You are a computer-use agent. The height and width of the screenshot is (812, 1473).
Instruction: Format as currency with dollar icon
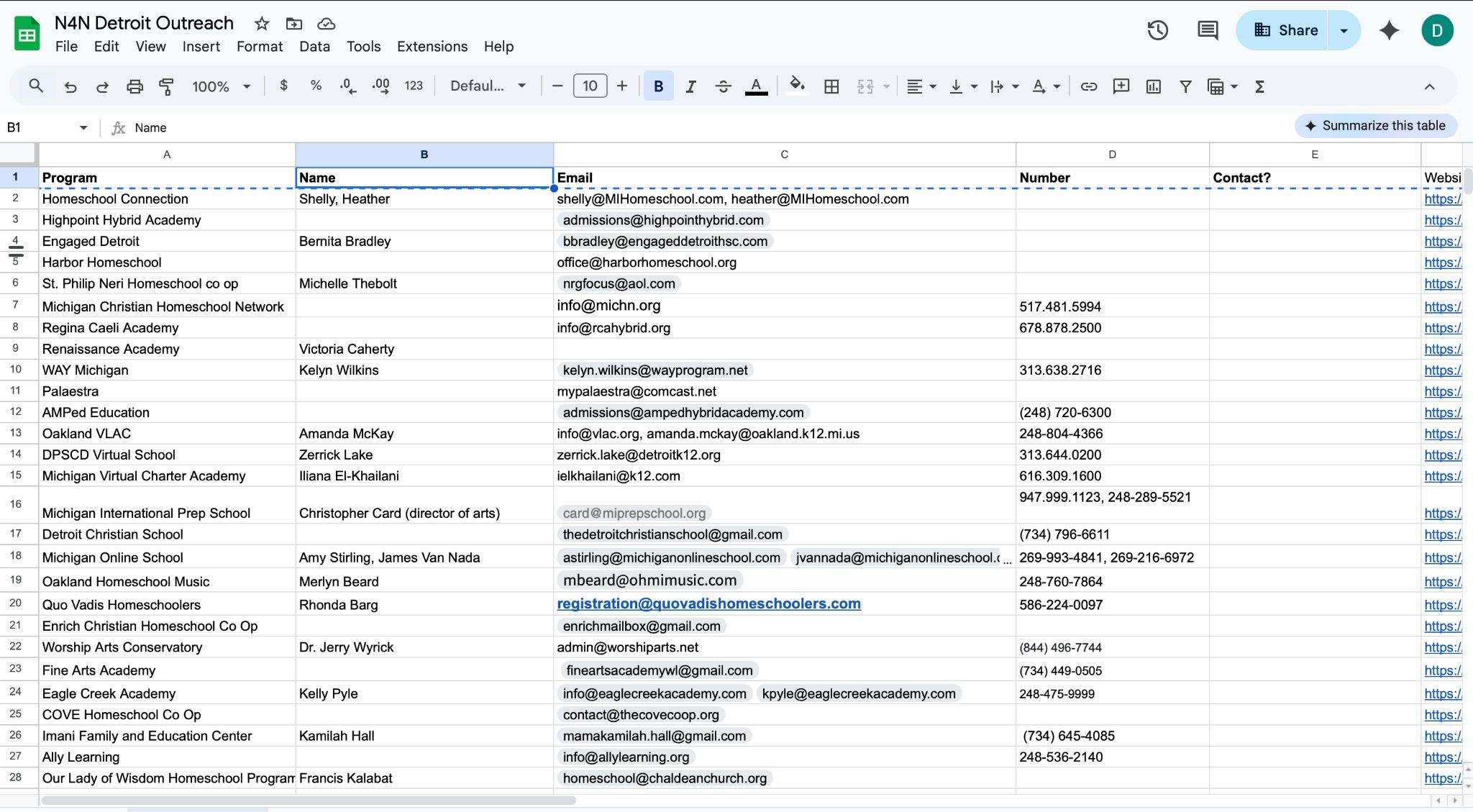(x=283, y=86)
